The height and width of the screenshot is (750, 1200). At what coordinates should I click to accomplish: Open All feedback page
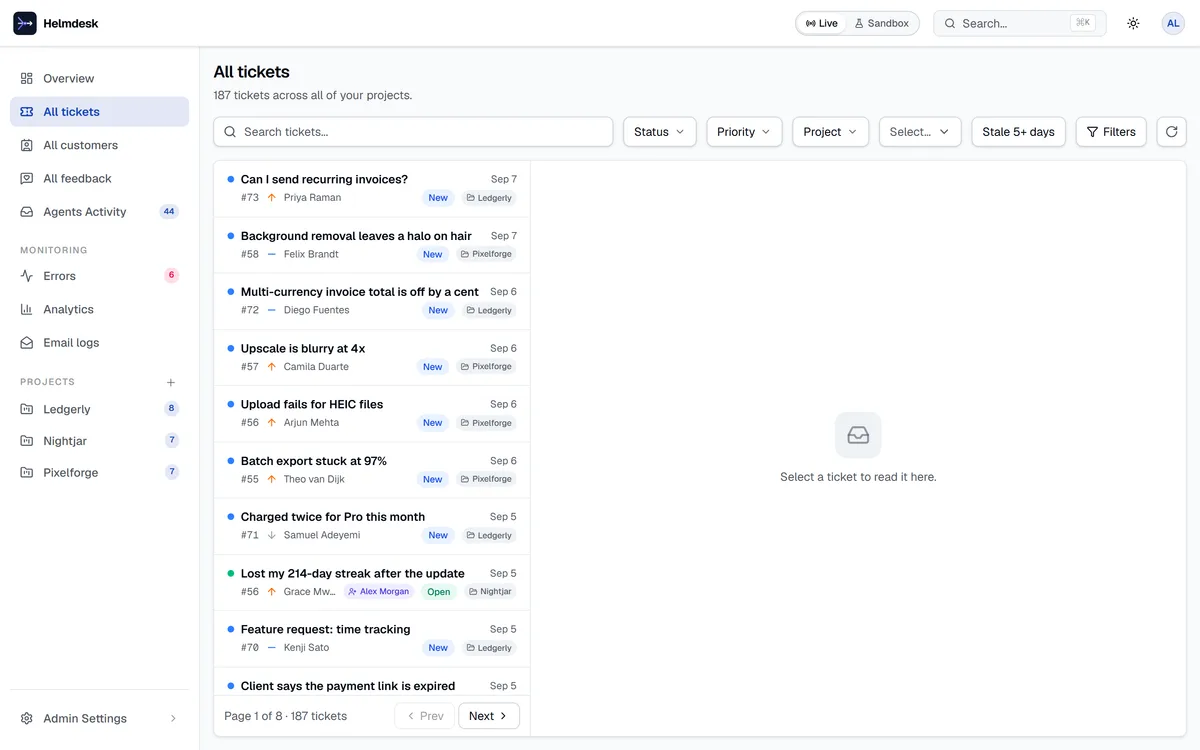(x=99, y=178)
